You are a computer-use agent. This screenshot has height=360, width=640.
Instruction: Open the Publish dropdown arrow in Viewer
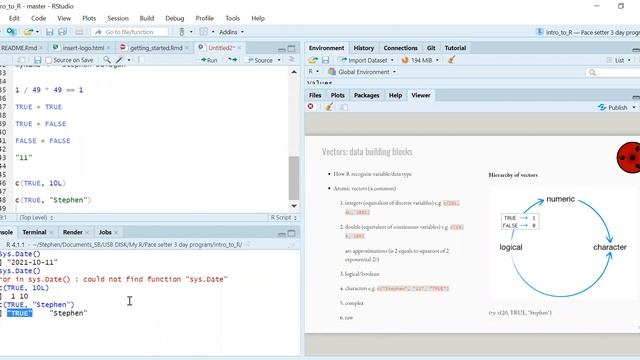[634, 107]
